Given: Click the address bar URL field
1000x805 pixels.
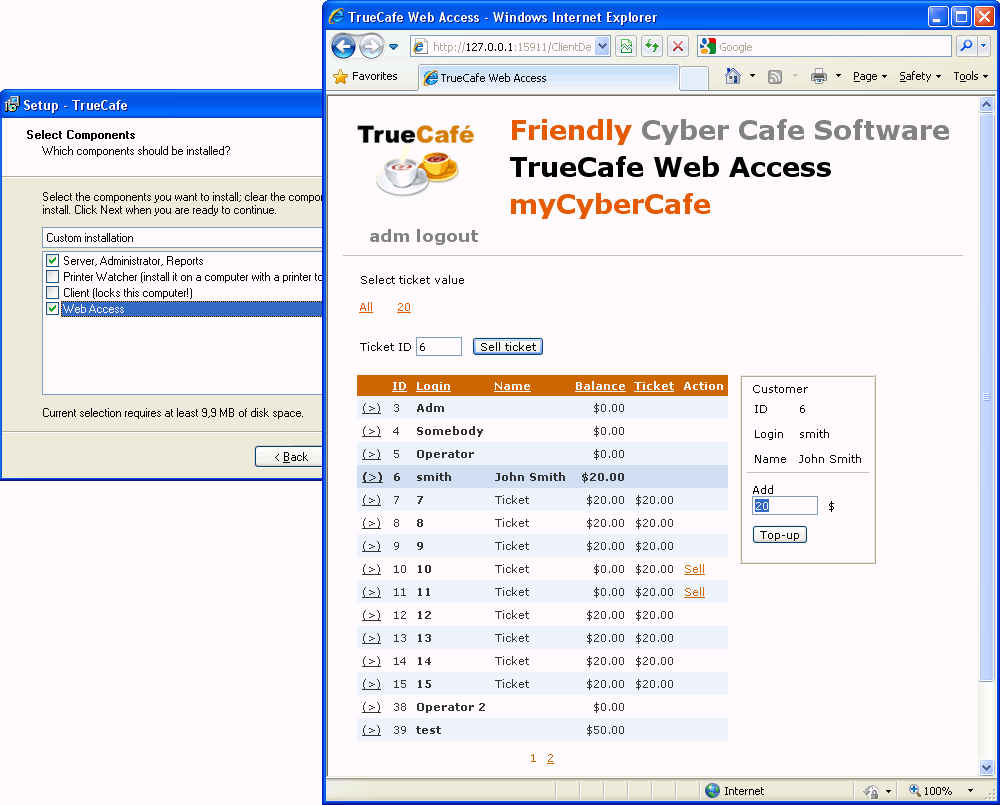Looking at the screenshot, I should pos(512,47).
